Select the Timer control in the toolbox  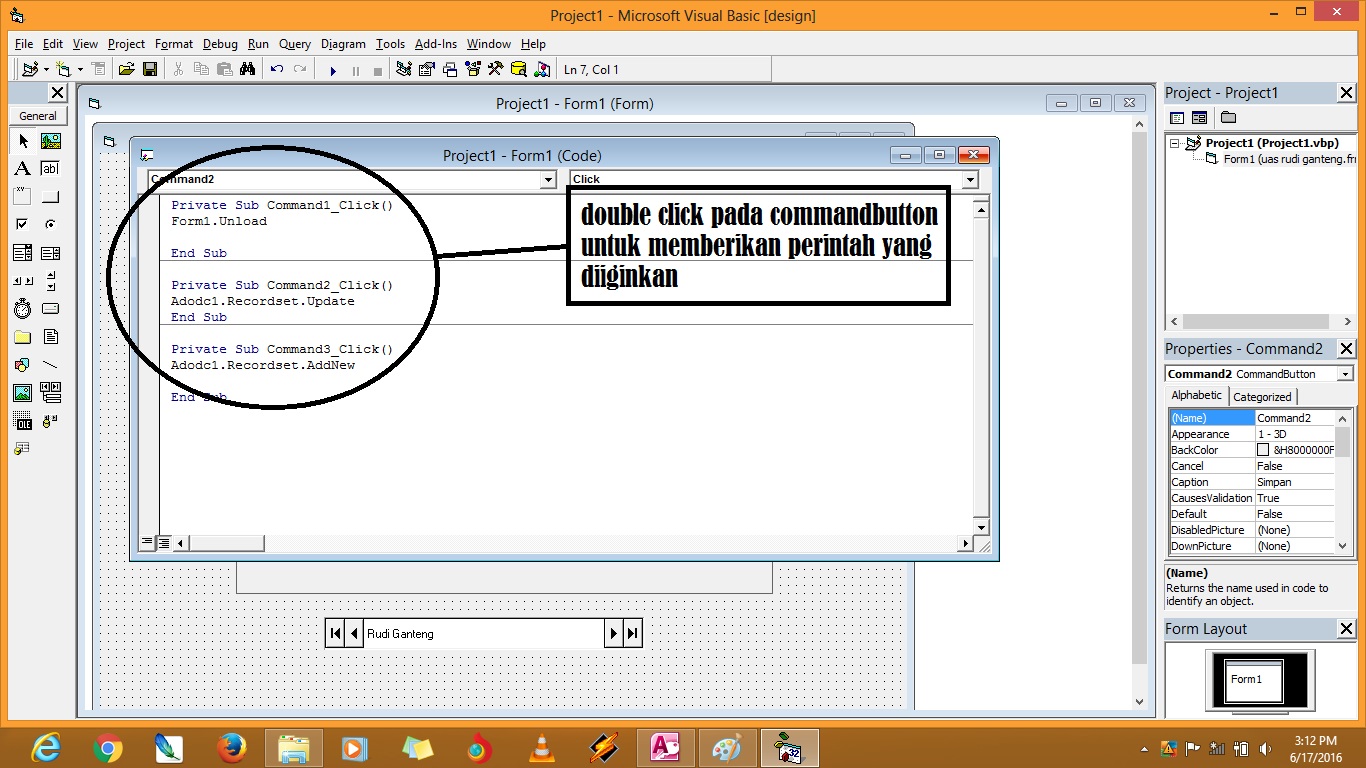point(24,308)
